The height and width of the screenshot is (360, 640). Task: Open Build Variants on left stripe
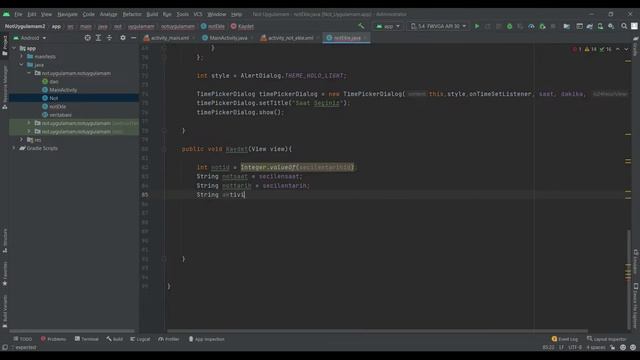(x=4, y=312)
